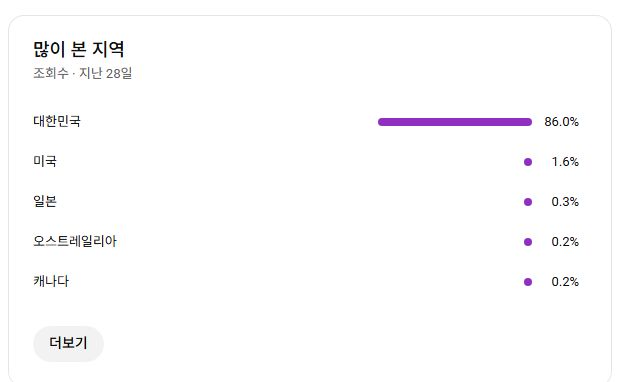Viewport: 620px width, 382px height.
Task: Click the 1.6% value for 미국
Action: (565, 162)
